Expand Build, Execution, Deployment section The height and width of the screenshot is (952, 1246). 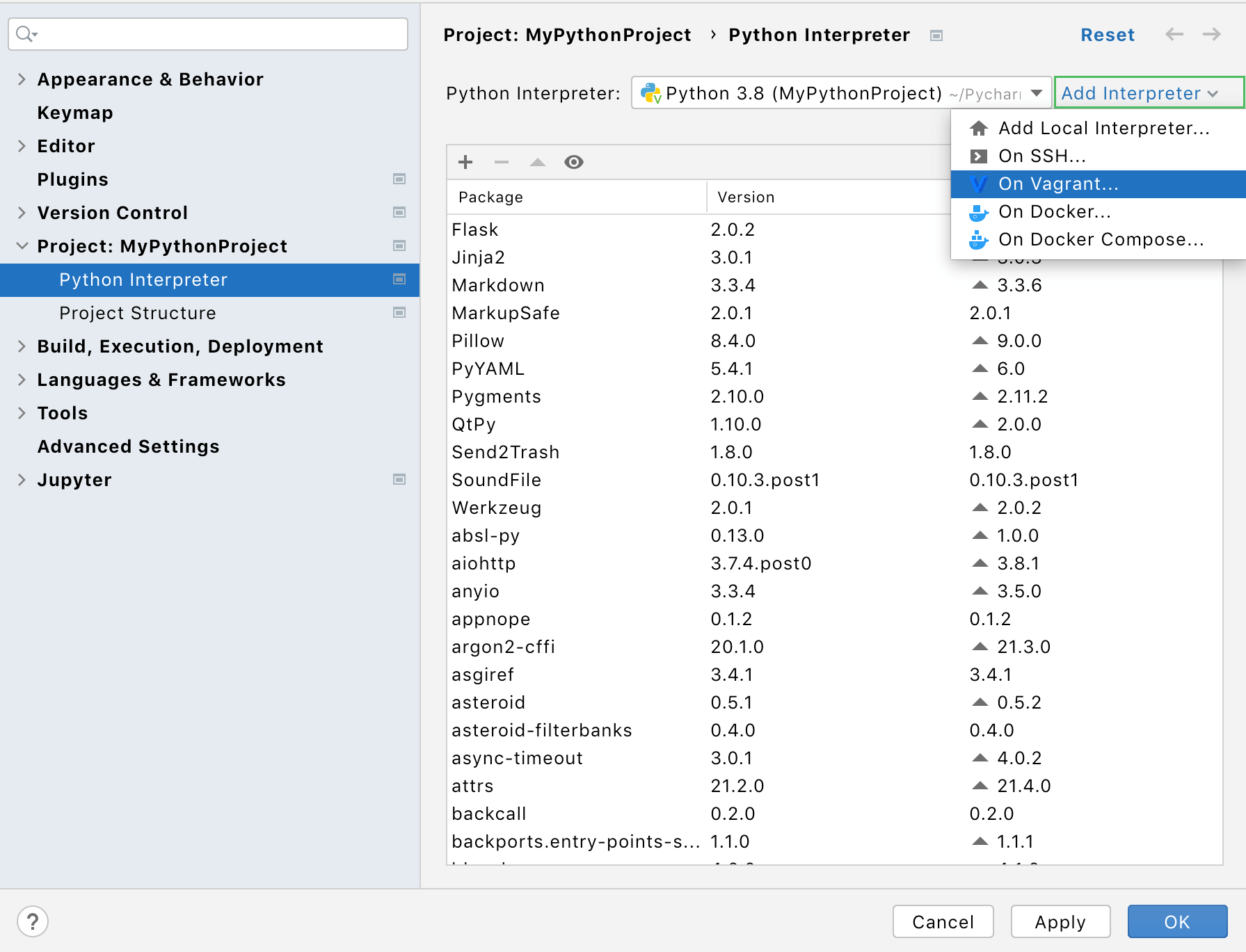(22, 346)
